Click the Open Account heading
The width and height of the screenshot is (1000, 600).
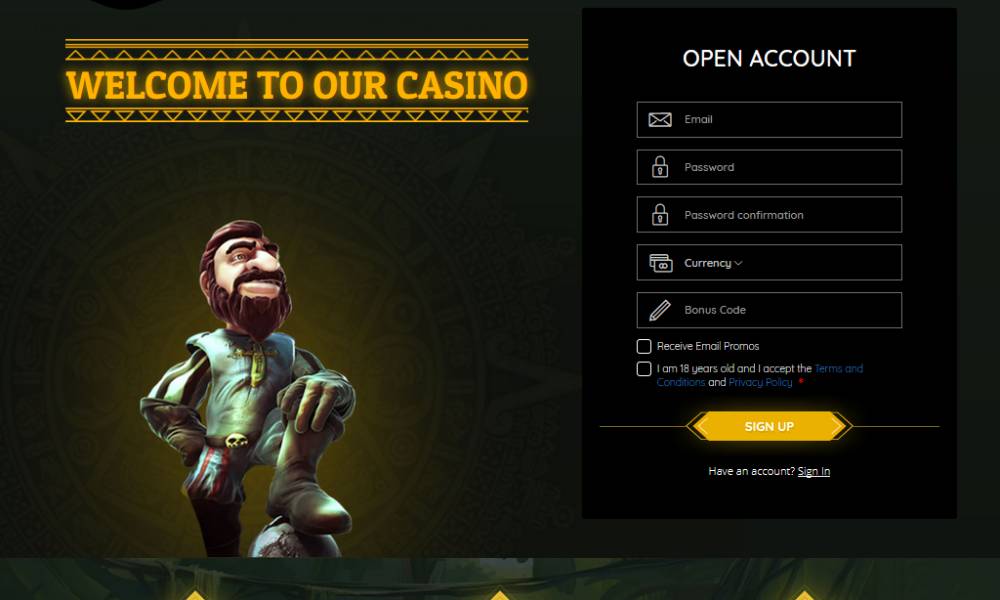[x=769, y=59]
